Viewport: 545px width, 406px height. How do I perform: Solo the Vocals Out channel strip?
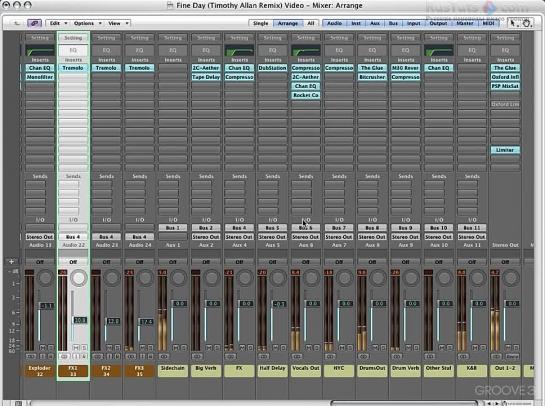(317, 347)
